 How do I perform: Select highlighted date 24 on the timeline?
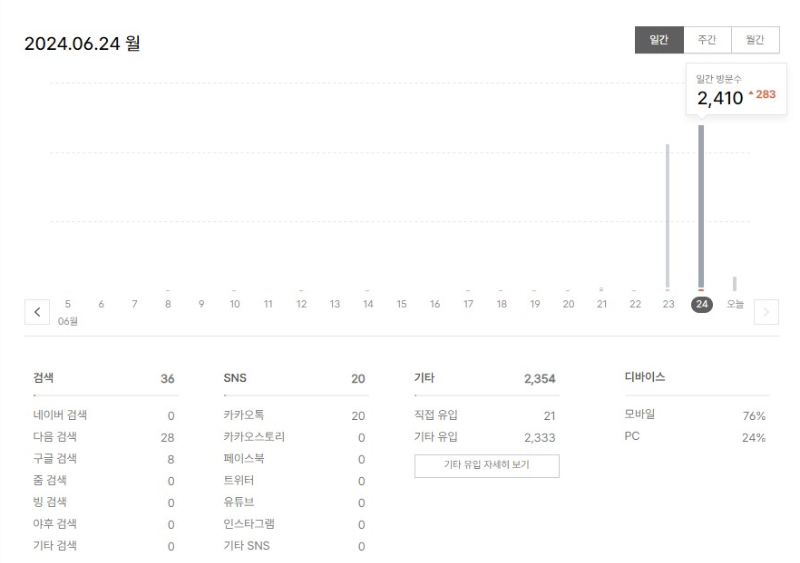click(702, 304)
